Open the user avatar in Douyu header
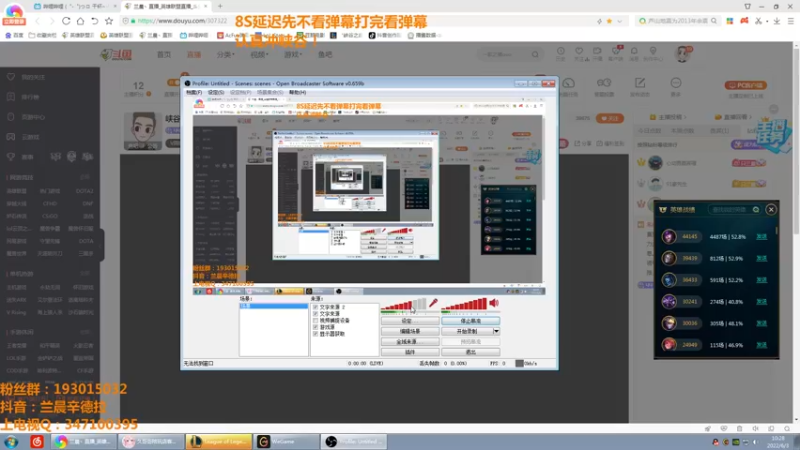This screenshot has width=800, height=450. click(682, 54)
